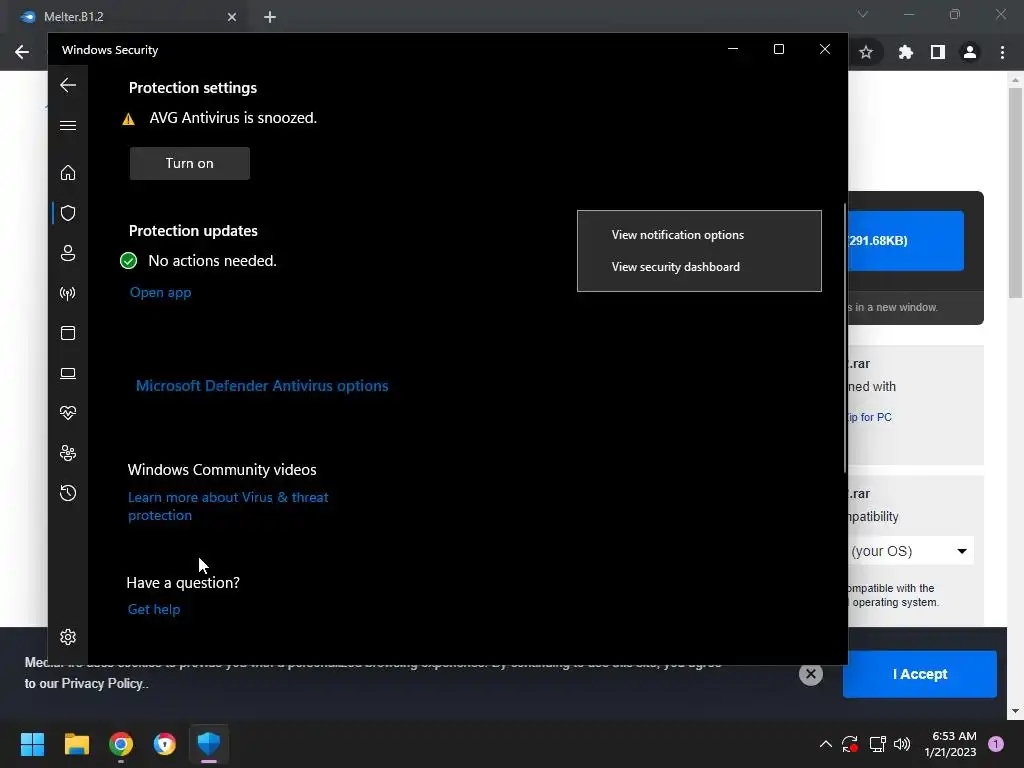Open the clock showing 6:53 AM
Viewport: 1024px width, 768px height.
pos(950,744)
